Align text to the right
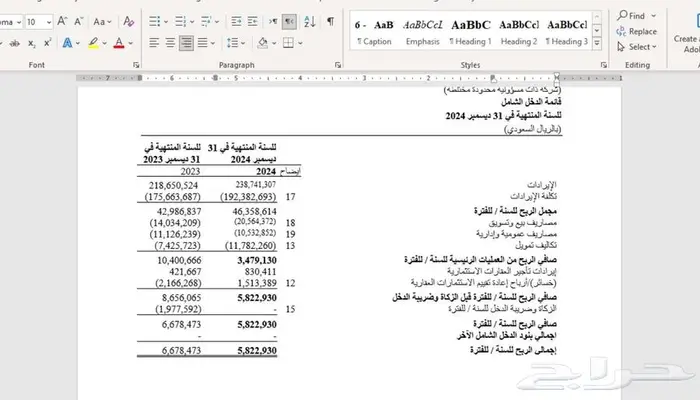This screenshot has width=700, height=400. (186, 43)
